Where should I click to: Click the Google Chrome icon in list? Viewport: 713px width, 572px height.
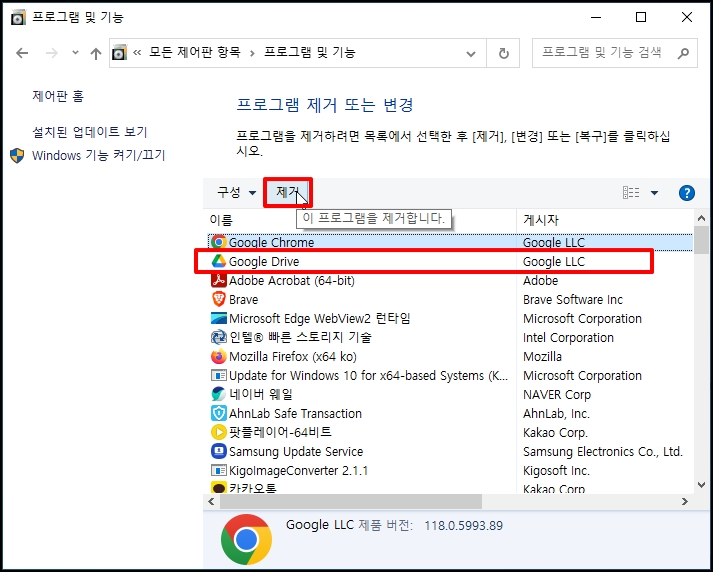(x=219, y=242)
